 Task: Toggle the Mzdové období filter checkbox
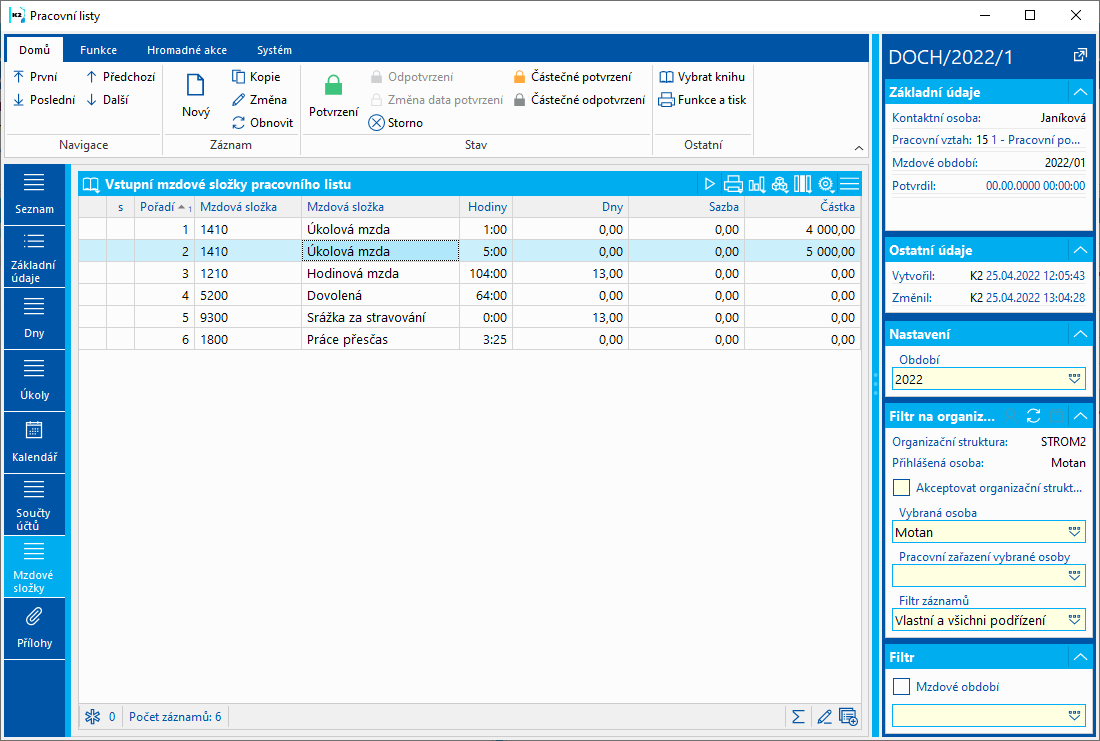(x=902, y=687)
